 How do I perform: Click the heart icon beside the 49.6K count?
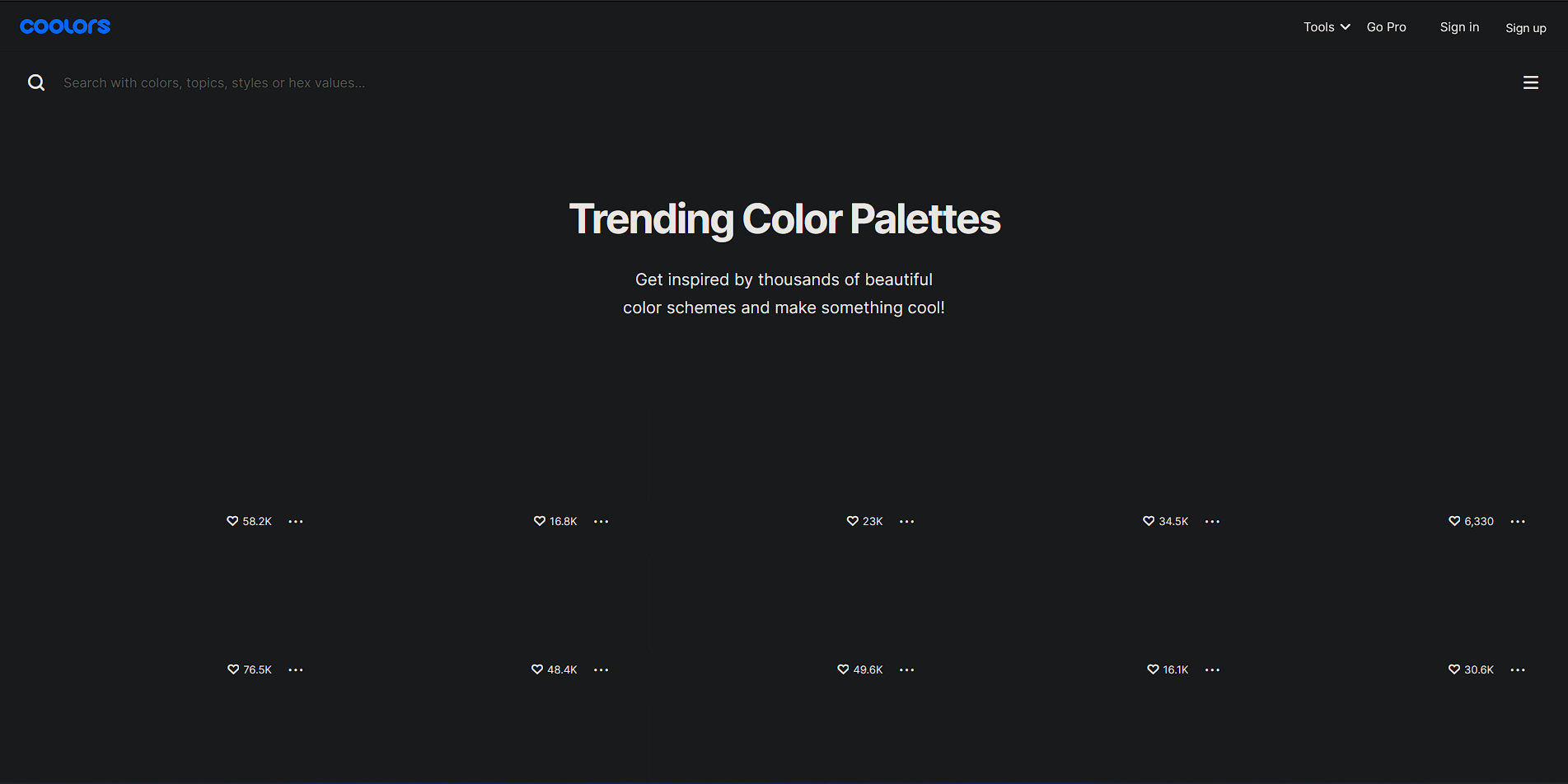coord(842,669)
